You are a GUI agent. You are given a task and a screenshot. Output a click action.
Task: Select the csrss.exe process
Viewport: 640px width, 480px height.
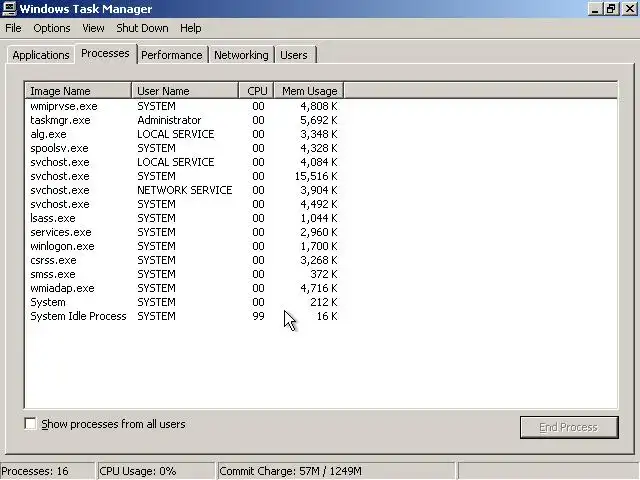184,260
